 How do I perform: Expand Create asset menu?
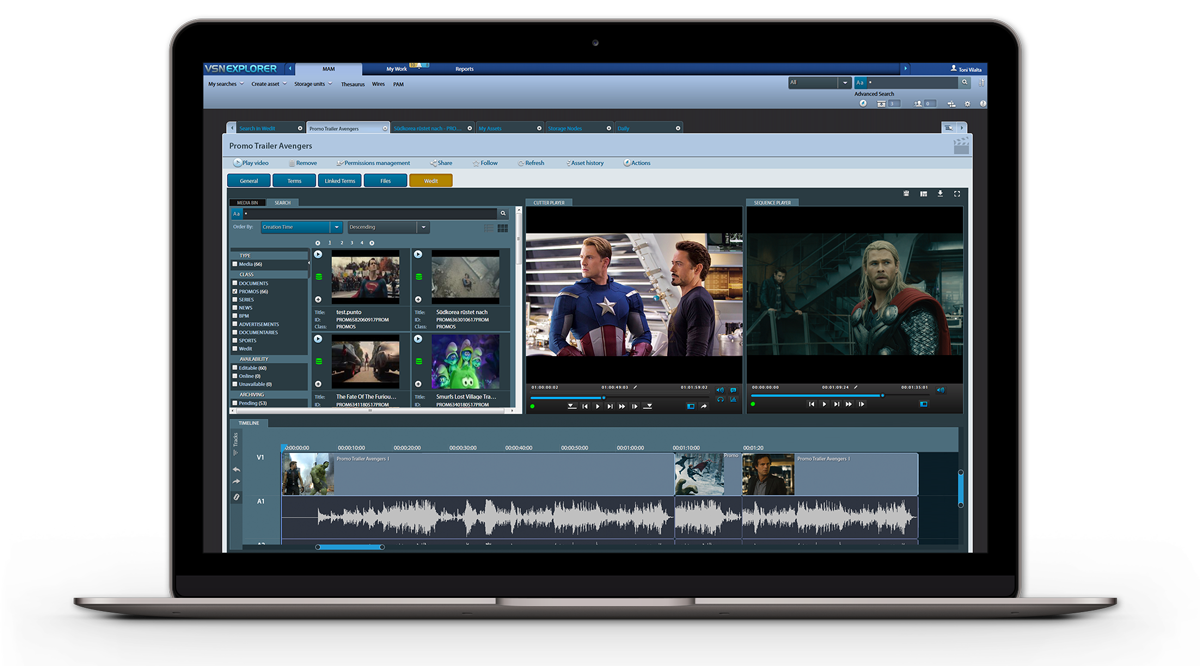(269, 84)
